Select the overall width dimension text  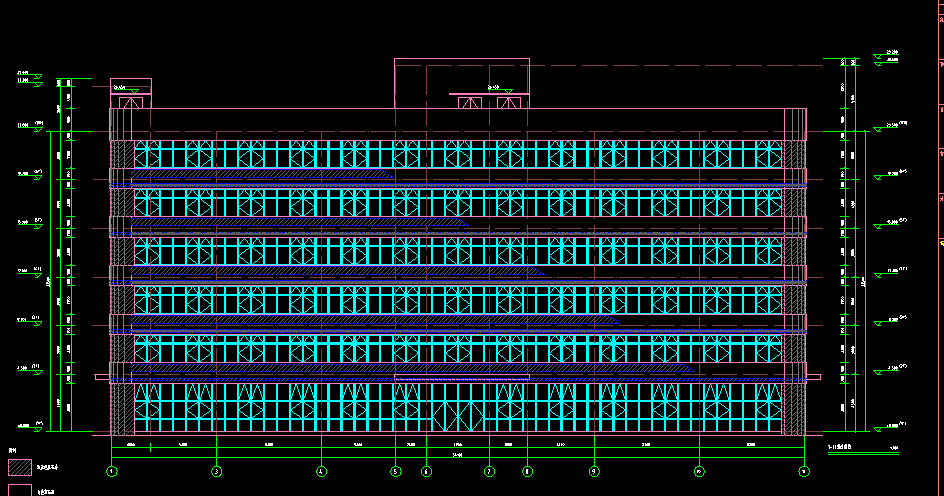tap(457, 455)
